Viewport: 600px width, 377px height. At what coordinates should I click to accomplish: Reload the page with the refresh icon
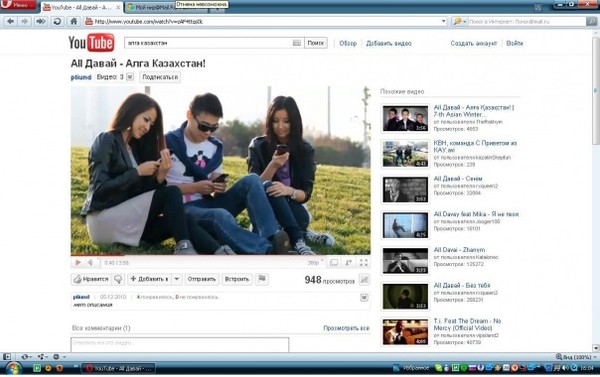[x=57, y=21]
